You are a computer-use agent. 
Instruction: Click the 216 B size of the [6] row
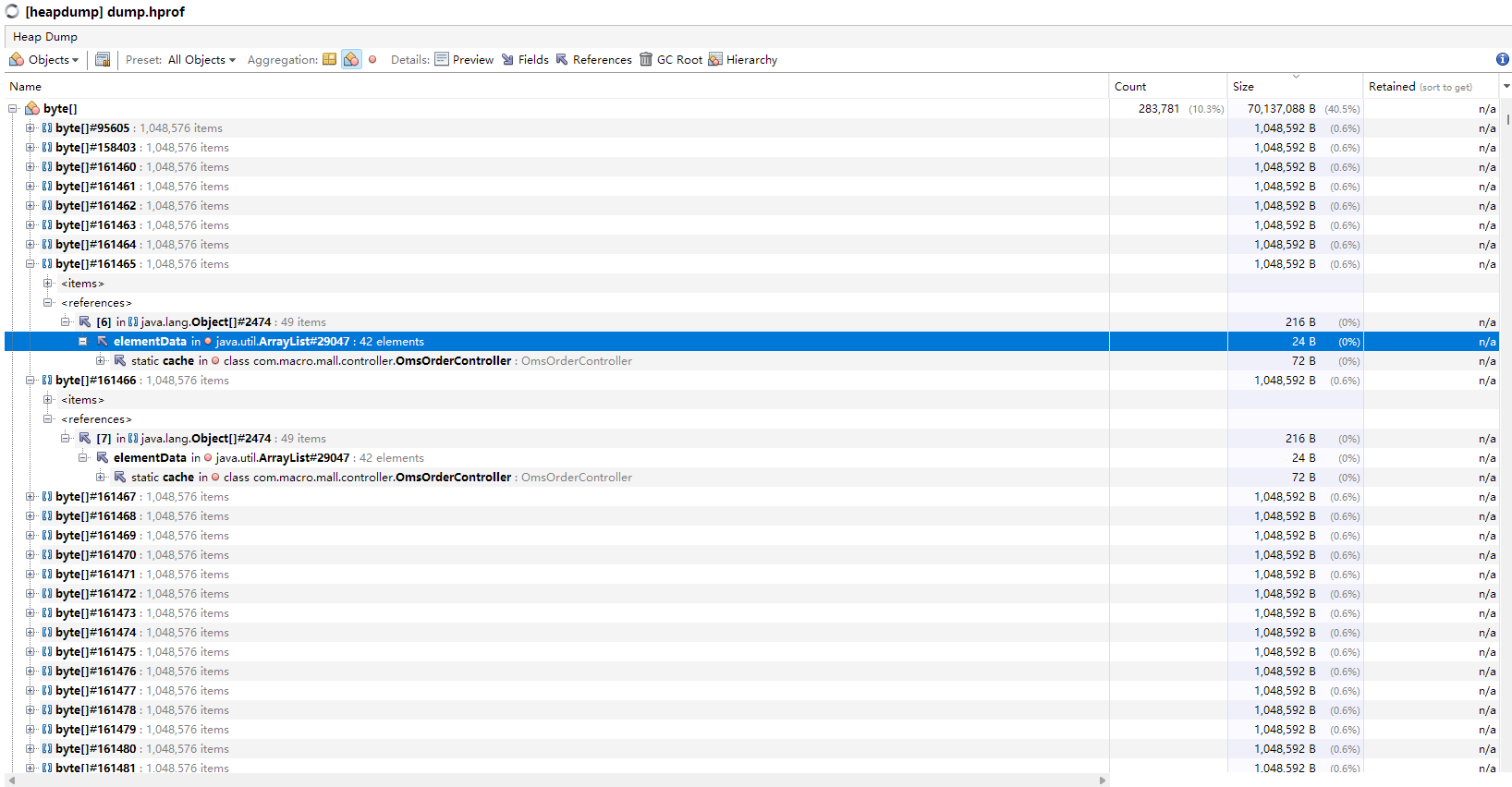[1295, 321]
